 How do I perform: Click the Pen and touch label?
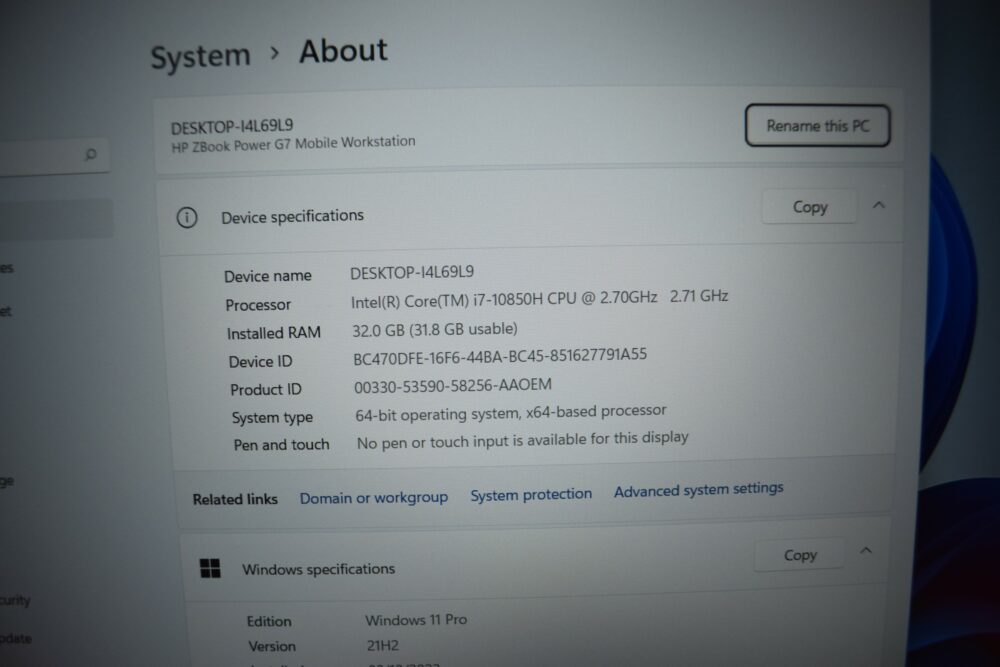281,445
